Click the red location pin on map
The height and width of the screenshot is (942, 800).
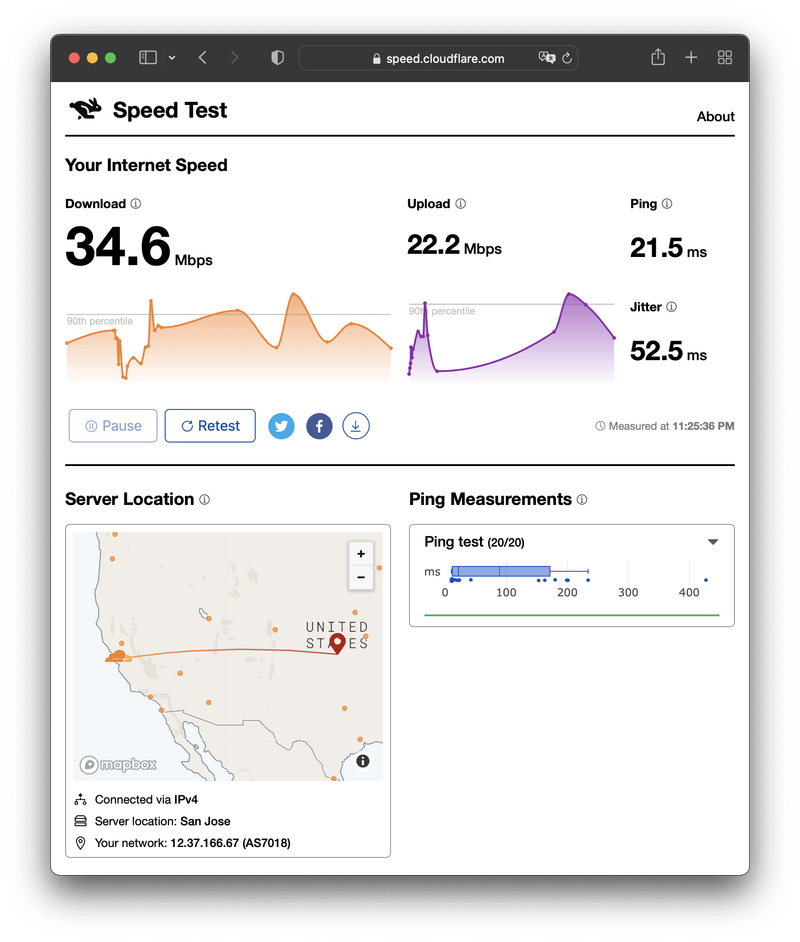pyautogui.click(x=337, y=642)
